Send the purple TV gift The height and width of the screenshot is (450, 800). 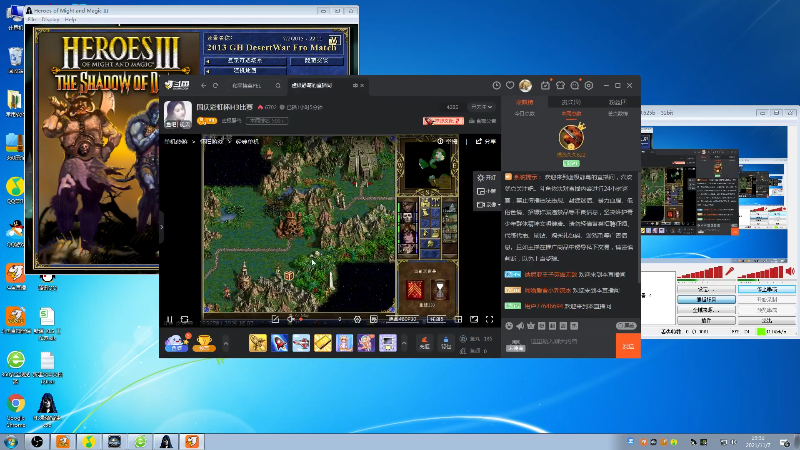tap(388, 343)
